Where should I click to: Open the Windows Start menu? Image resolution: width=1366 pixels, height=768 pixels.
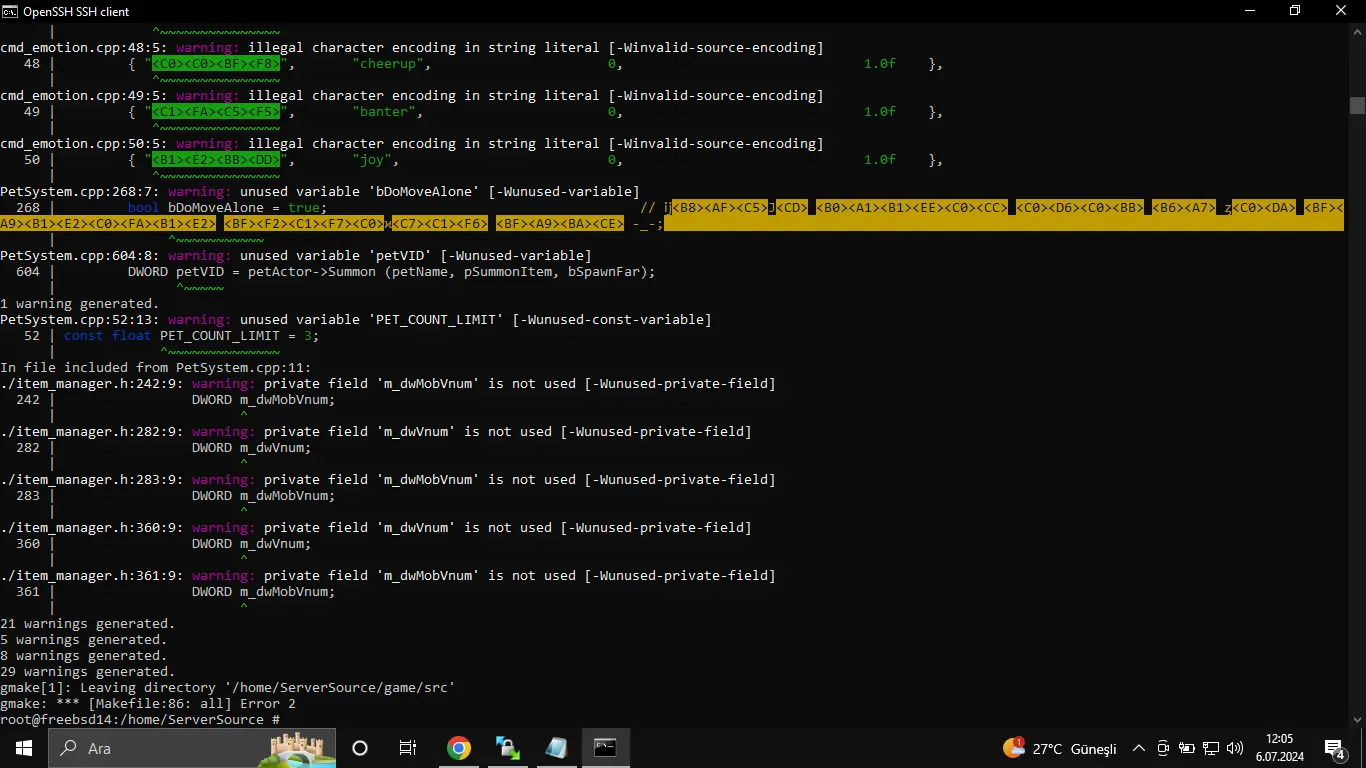[x=23, y=748]
